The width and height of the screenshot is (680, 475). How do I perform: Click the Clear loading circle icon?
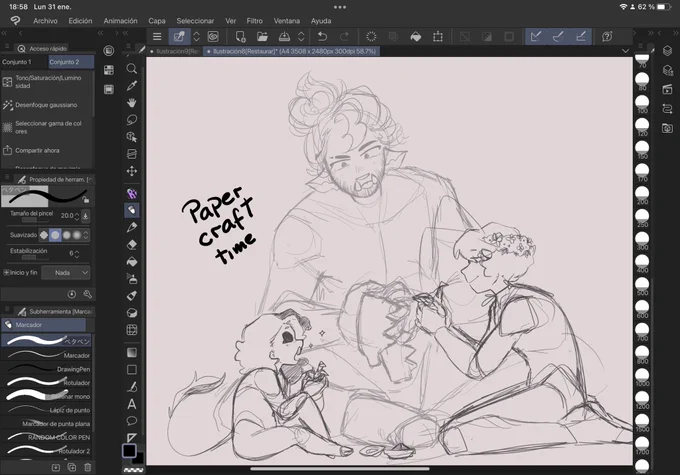tap(371, 37)
